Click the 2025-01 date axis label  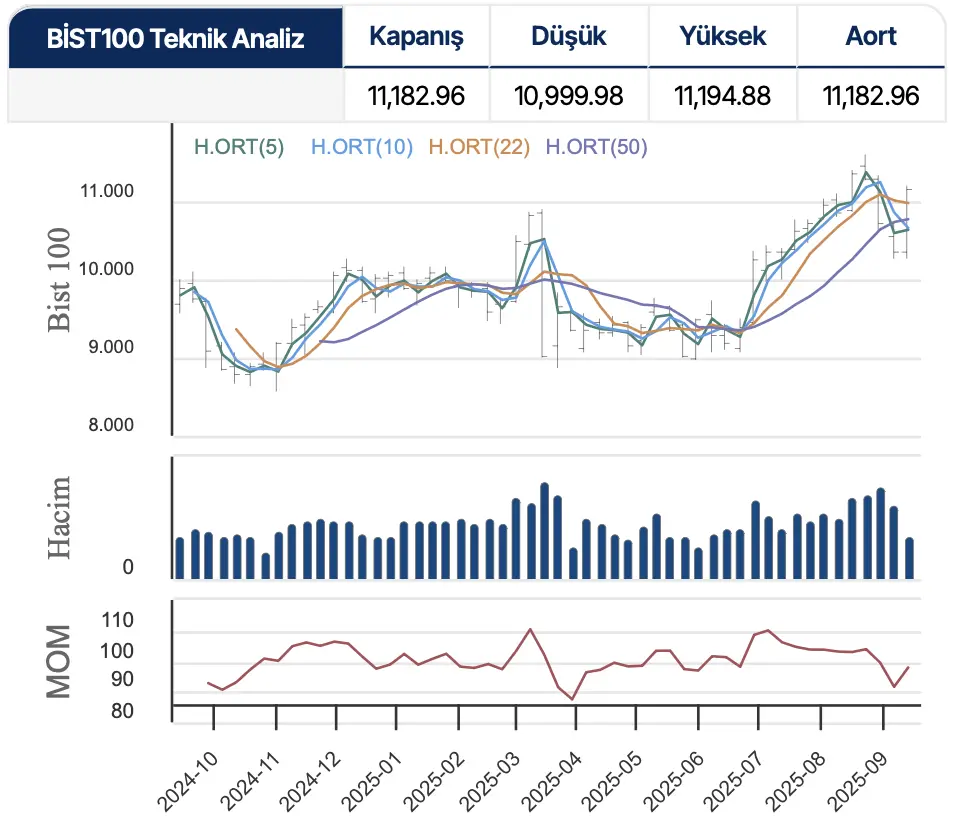371,781
